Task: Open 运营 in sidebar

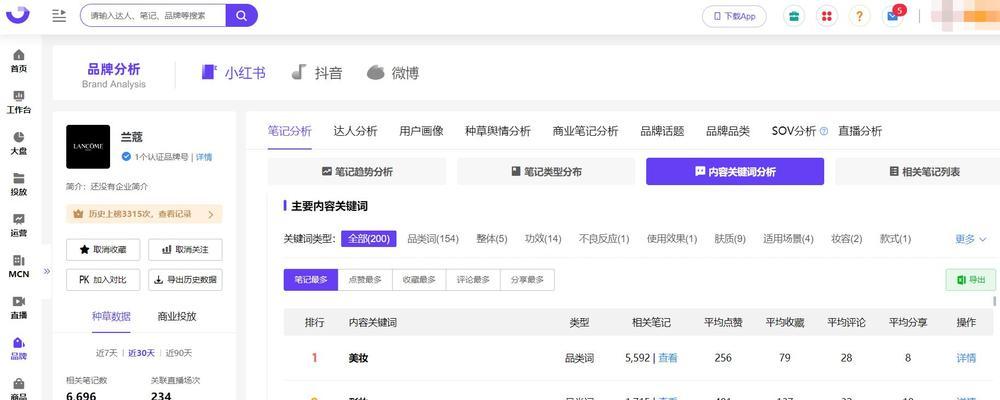Action: [19, 225]
